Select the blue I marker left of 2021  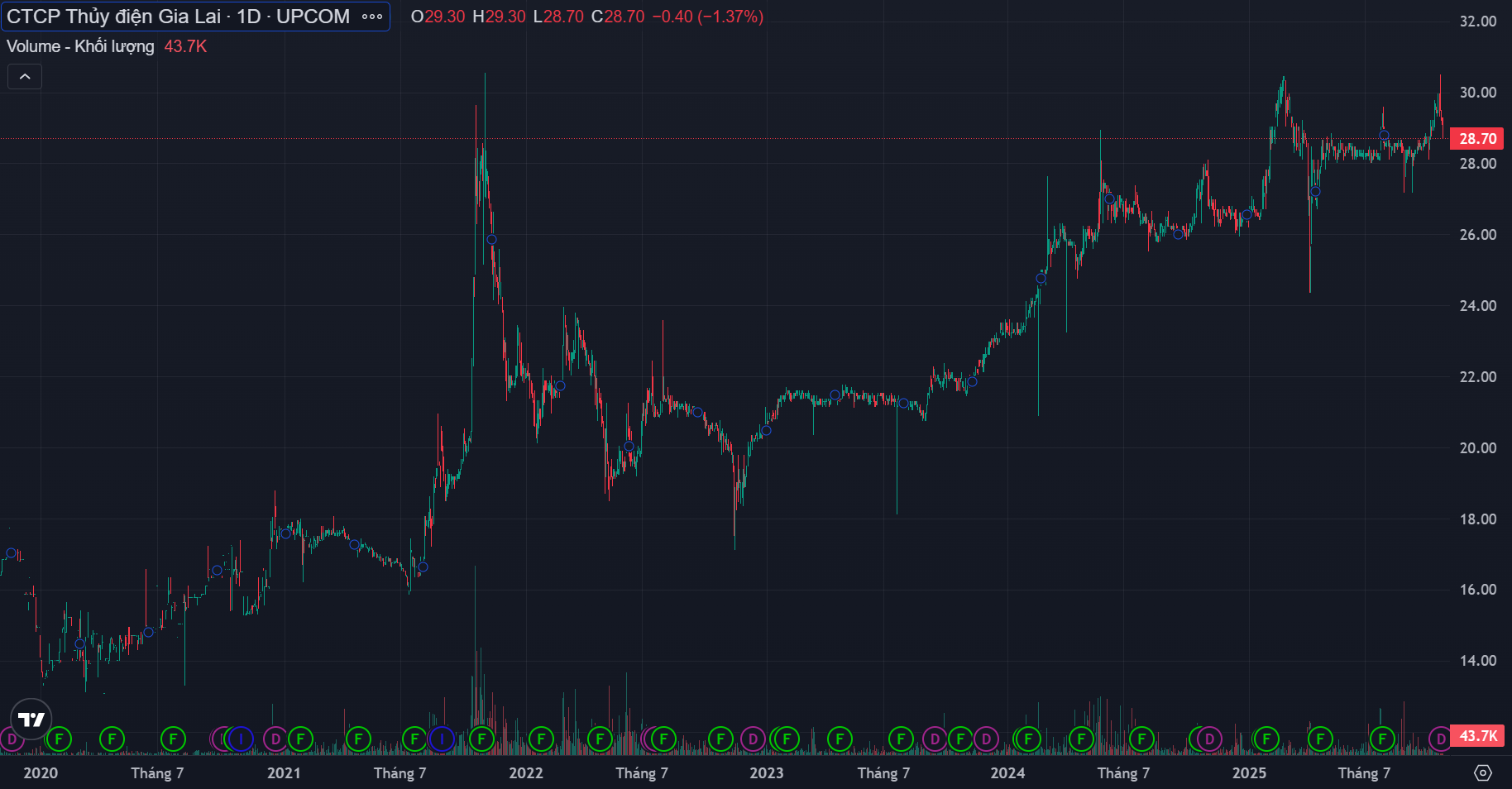pyautogui.click(x=241, y=739)
